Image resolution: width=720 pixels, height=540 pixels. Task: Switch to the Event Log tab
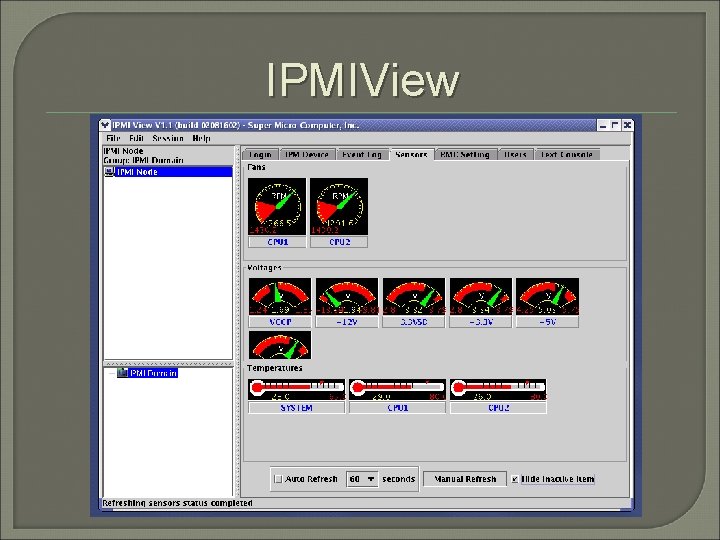[362, 155]
